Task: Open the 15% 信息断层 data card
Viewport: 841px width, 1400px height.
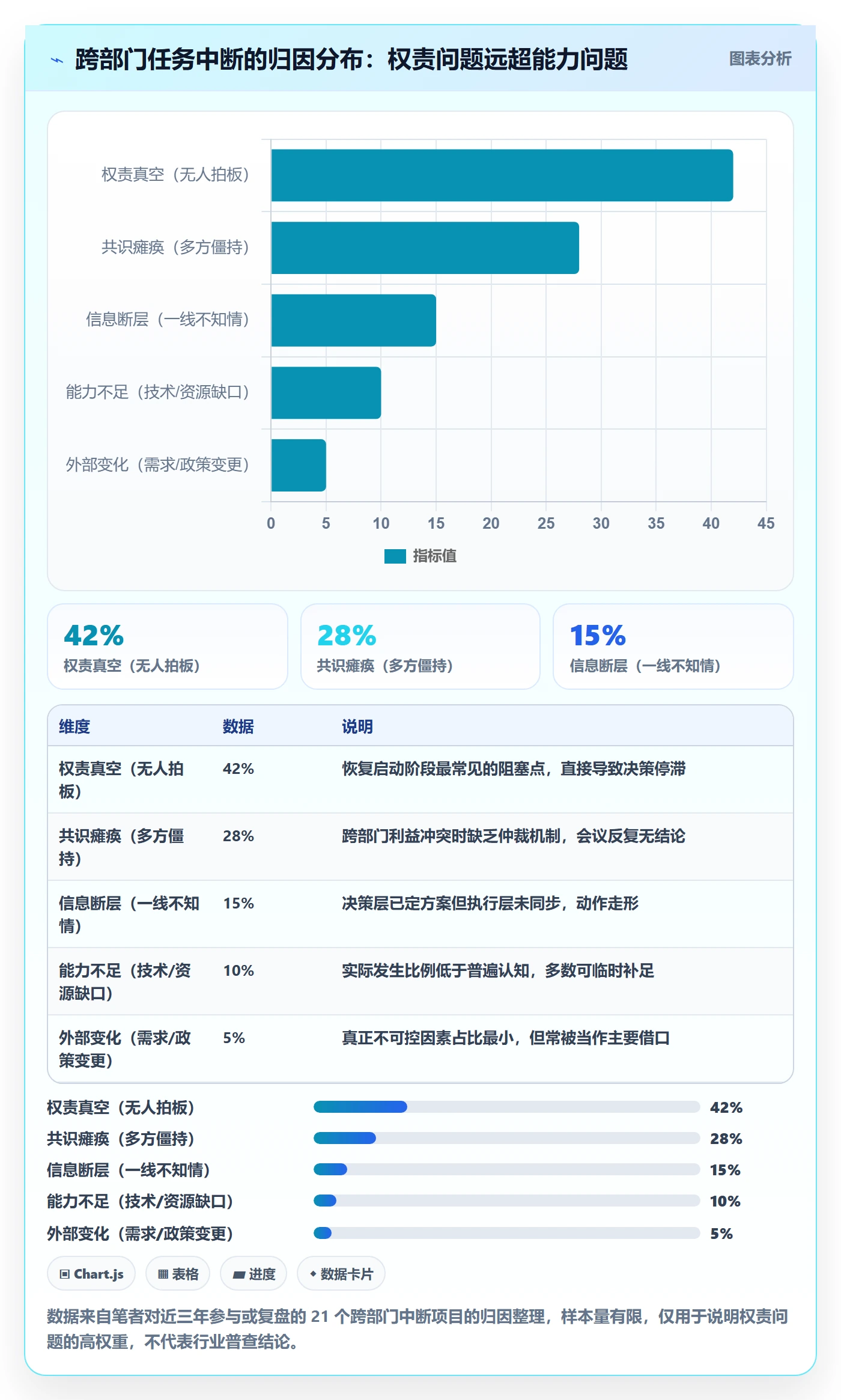Action: click(673, 647)
